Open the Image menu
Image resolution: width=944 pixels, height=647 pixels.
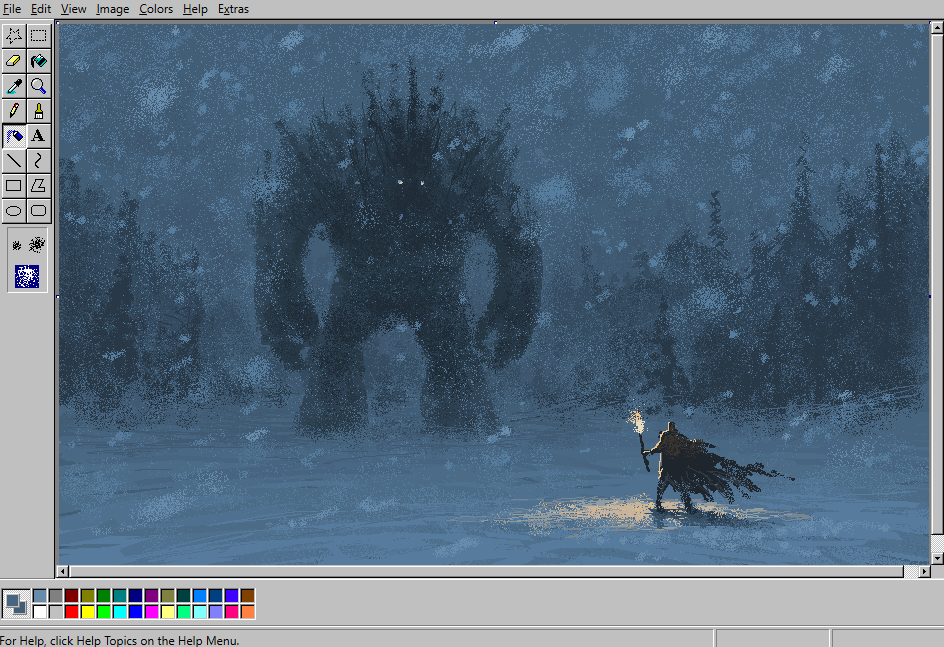pos(113,9)
